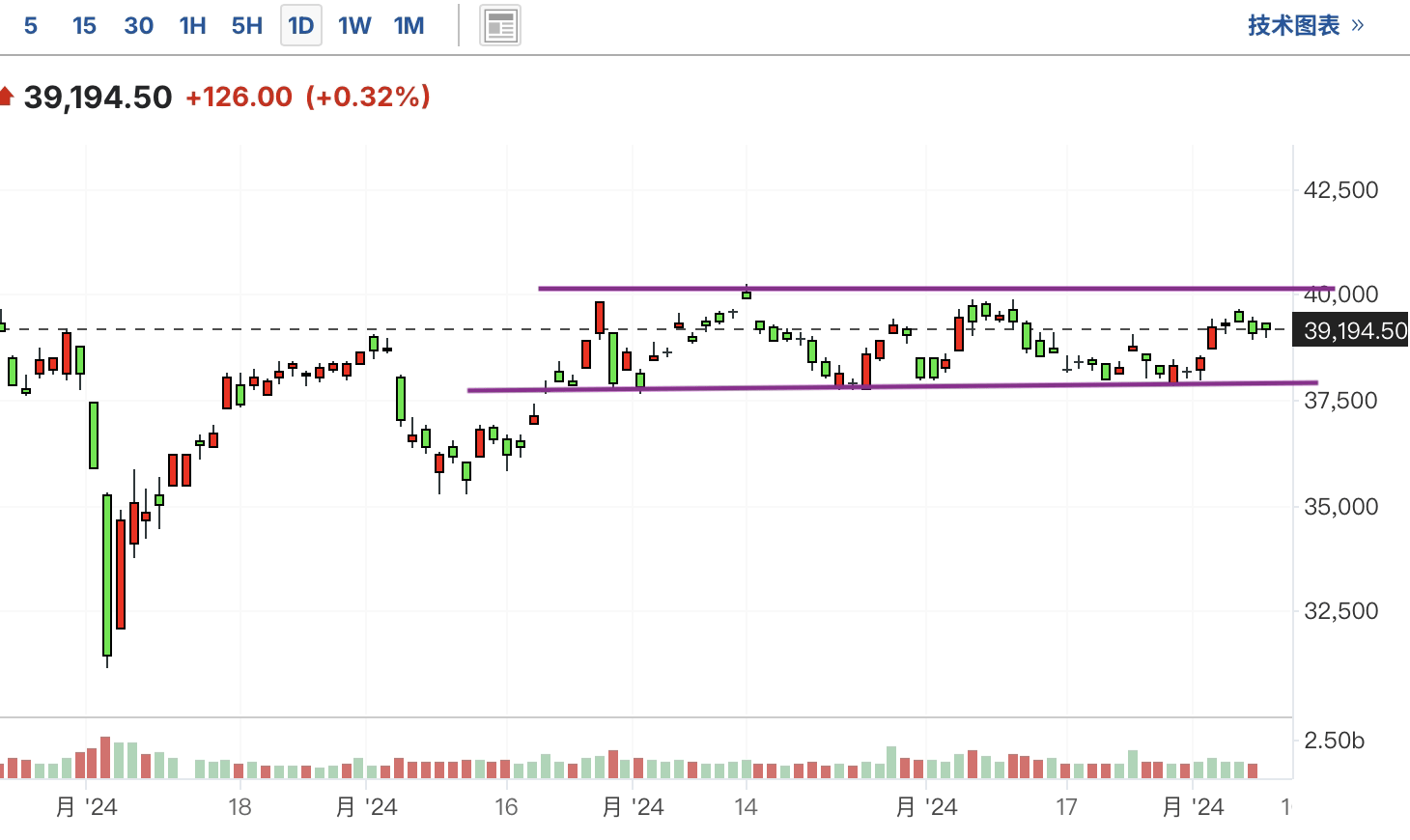The image size is (1410, 840).
Task: Click the date label 16 on time axis
Action: (x=506, y=807)
